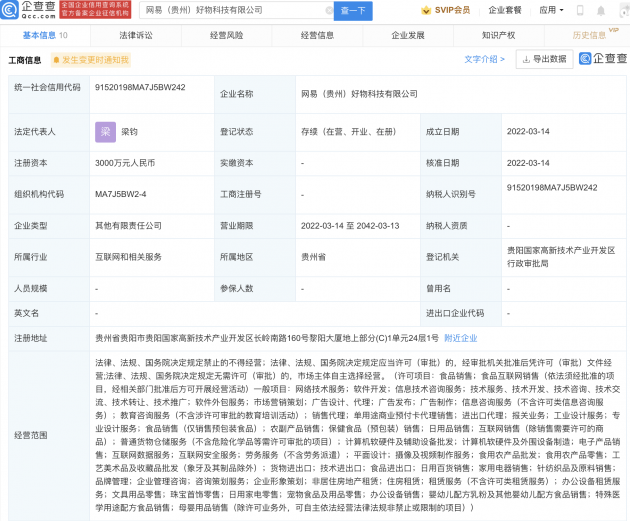The image size is (630, 521).
Task: Select industry value 互联网和相关服务
Action: click(128, 257)
